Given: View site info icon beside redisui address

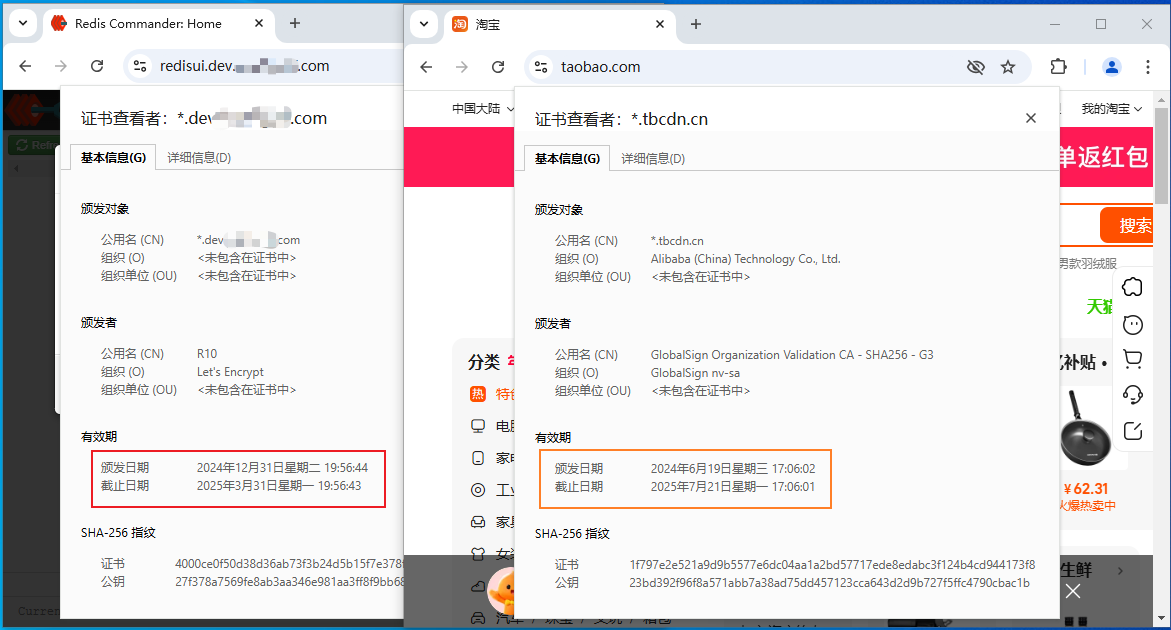Looking at the screenshot, I should (x=140, y=66).
